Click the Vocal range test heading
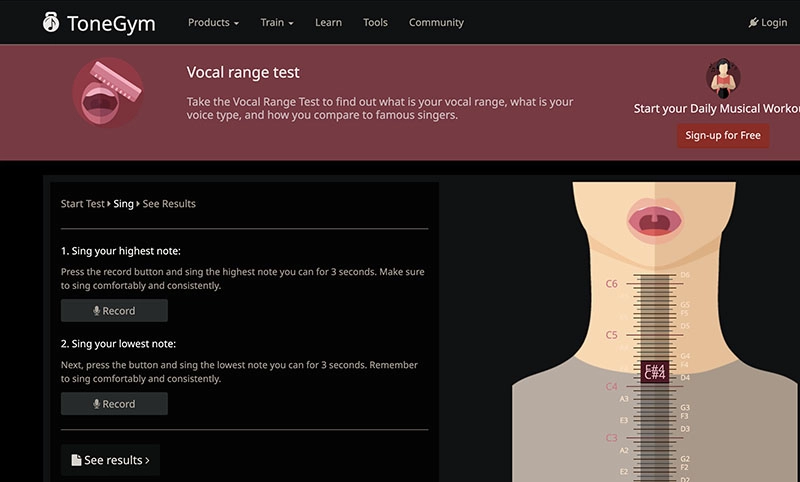Screen dimensions: 800x482 pyautogui.click(x=243, y=73)
